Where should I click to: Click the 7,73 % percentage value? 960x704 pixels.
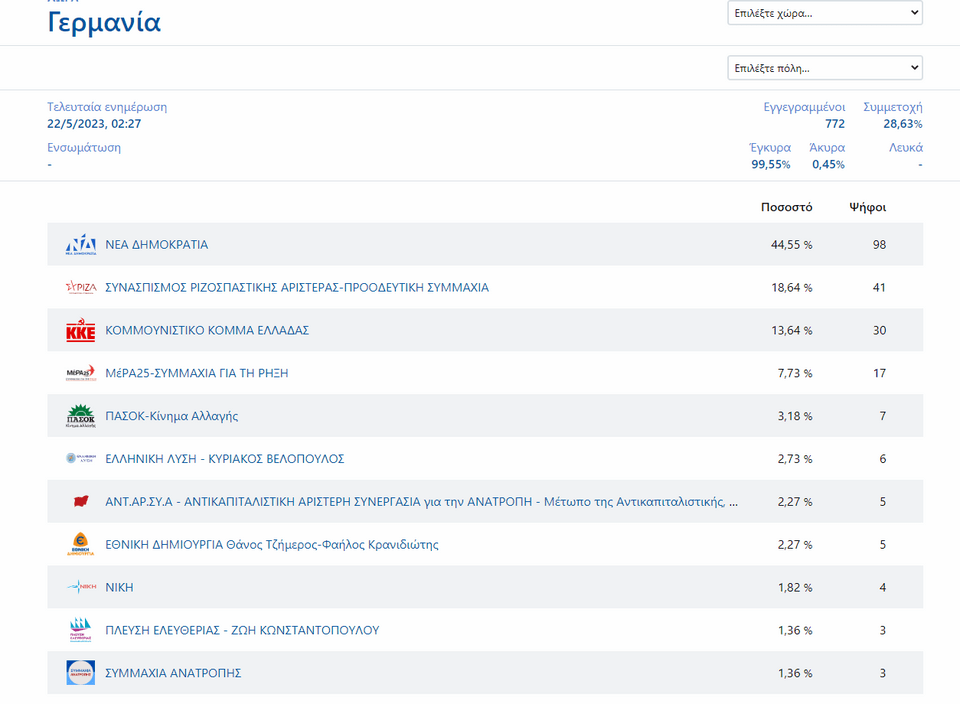coord(795,373)
